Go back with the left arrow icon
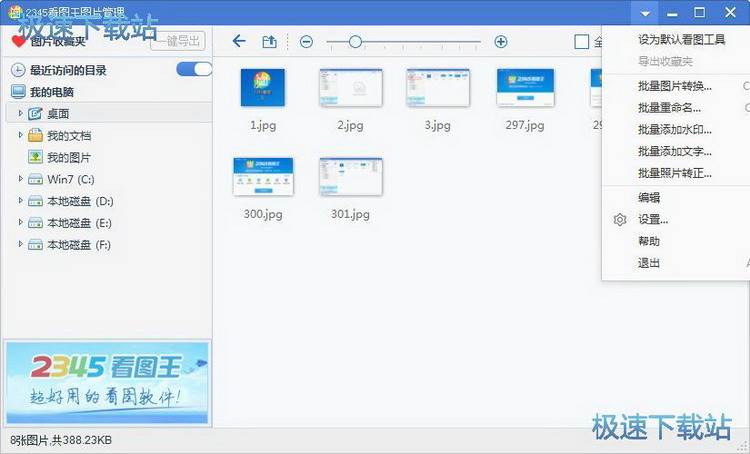Viewport: 750px width, 454px height. pos(239,41)
